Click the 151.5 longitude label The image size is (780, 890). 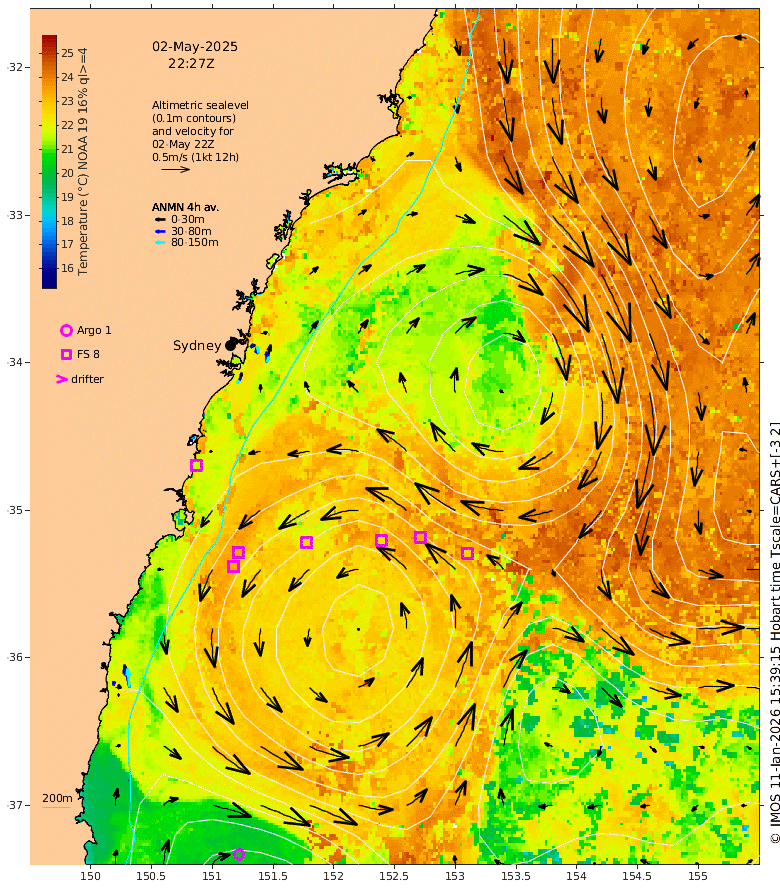point(272,876)
